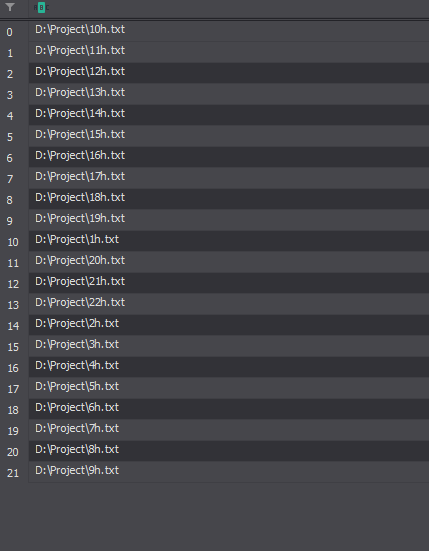Click row header number 13

(13, 305)
